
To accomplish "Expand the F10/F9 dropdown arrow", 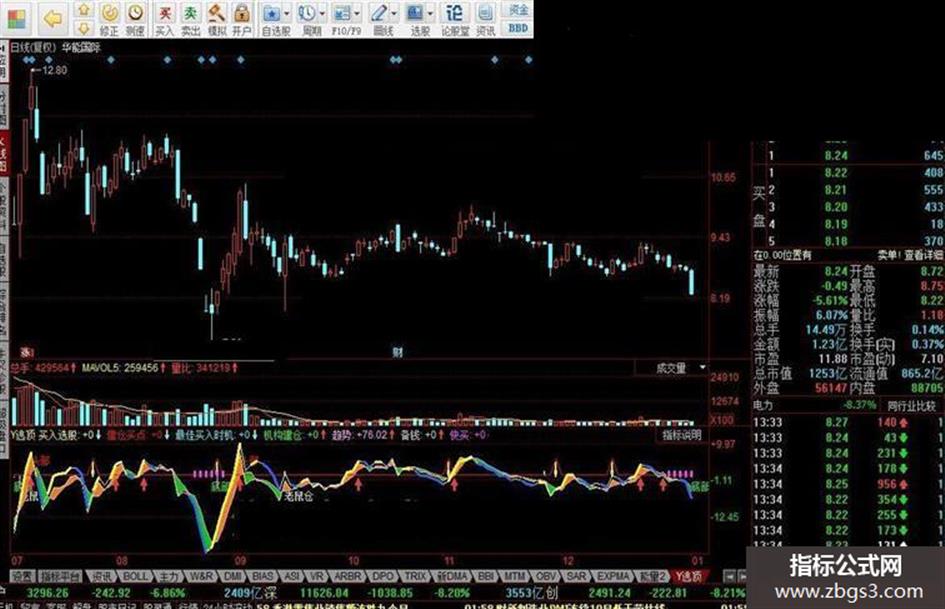I will [357, 13].
